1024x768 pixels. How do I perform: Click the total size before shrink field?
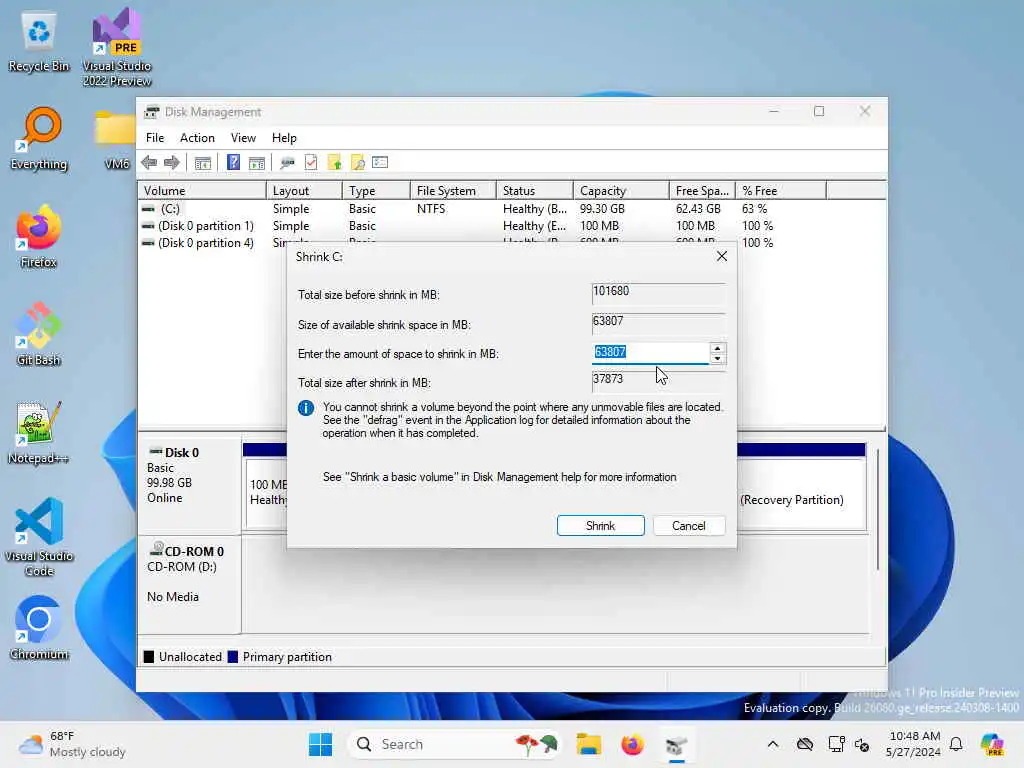[x=658, y=293]
